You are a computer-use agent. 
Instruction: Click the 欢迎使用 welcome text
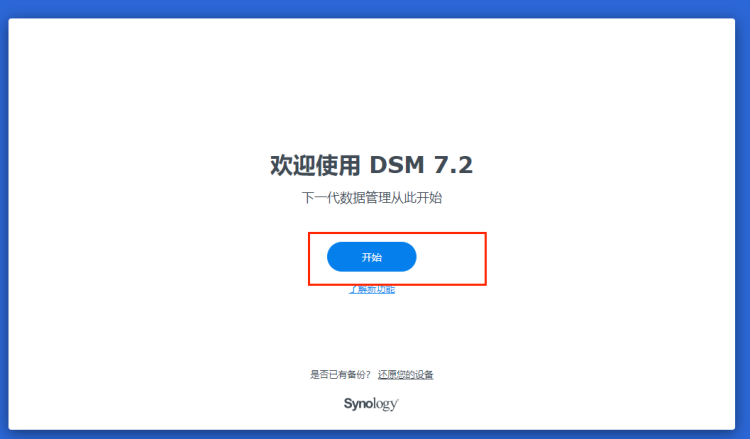(315, 165)
